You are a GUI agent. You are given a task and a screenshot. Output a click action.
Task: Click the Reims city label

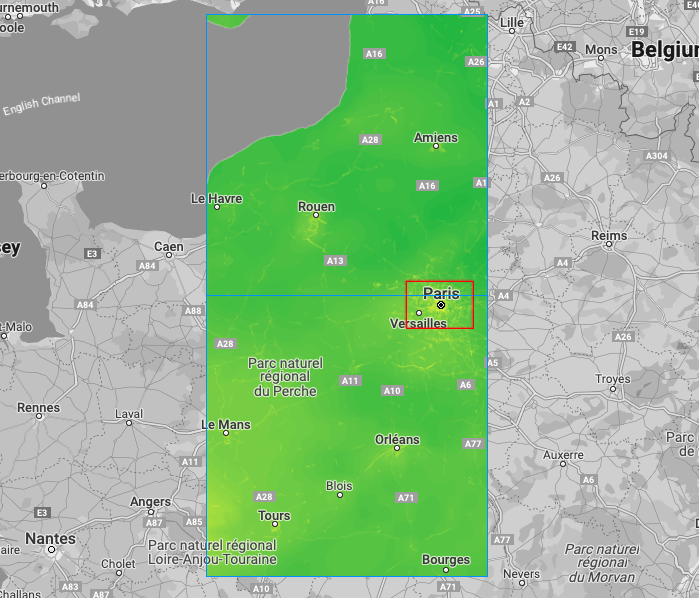609,236
